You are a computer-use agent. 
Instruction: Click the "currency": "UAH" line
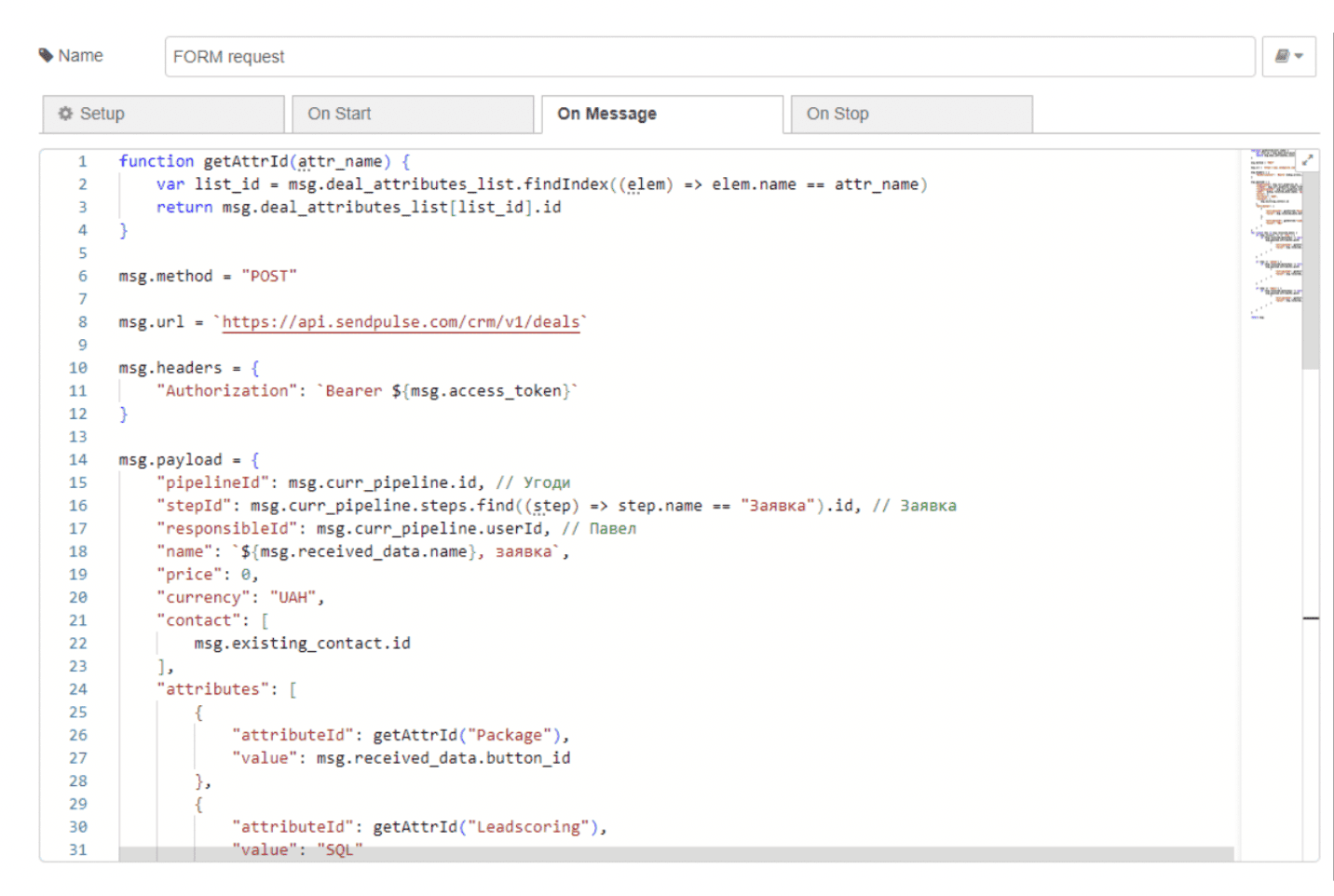[240, 598]
